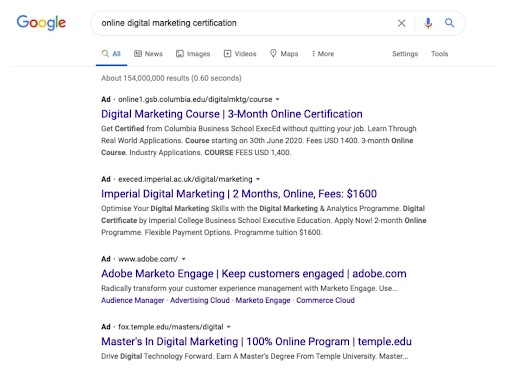
Task: Expand arrow next to fox.temple.edu ad URL
Action: pos(229,327)
